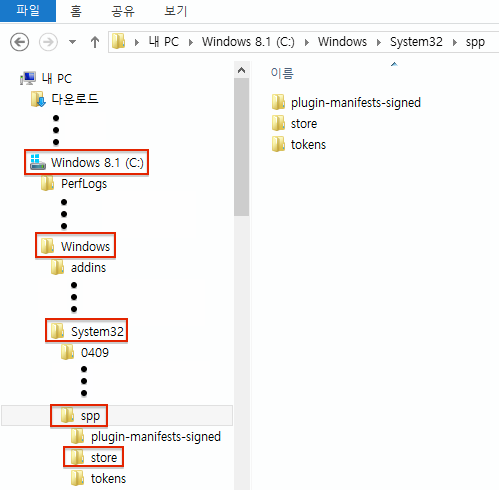The width and height of the screenshot is (499, 490).
Task: Click the navigation pane scrollbar thumb
Action: click(x=241, y=147)
